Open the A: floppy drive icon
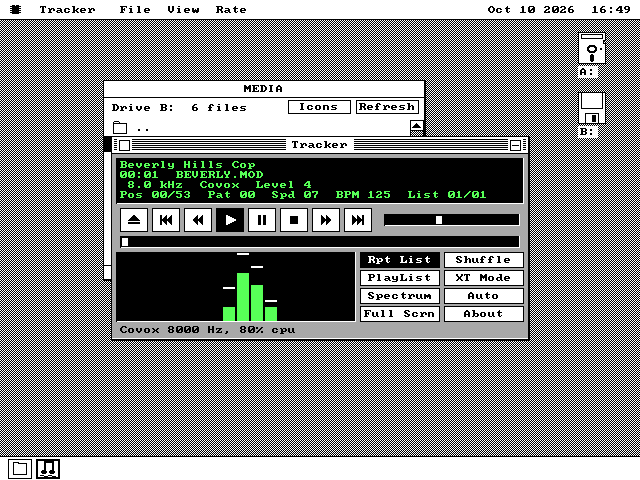 click(591, 48)
